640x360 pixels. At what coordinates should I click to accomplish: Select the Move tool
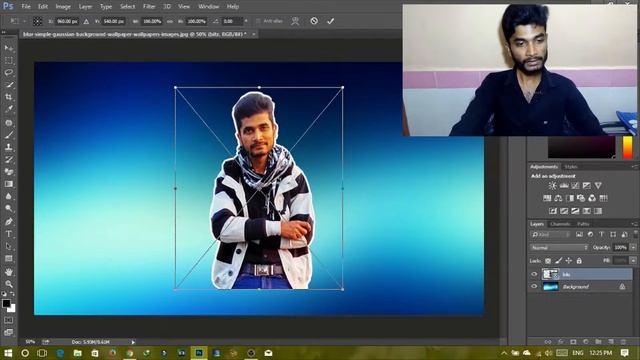pos(9,48)
